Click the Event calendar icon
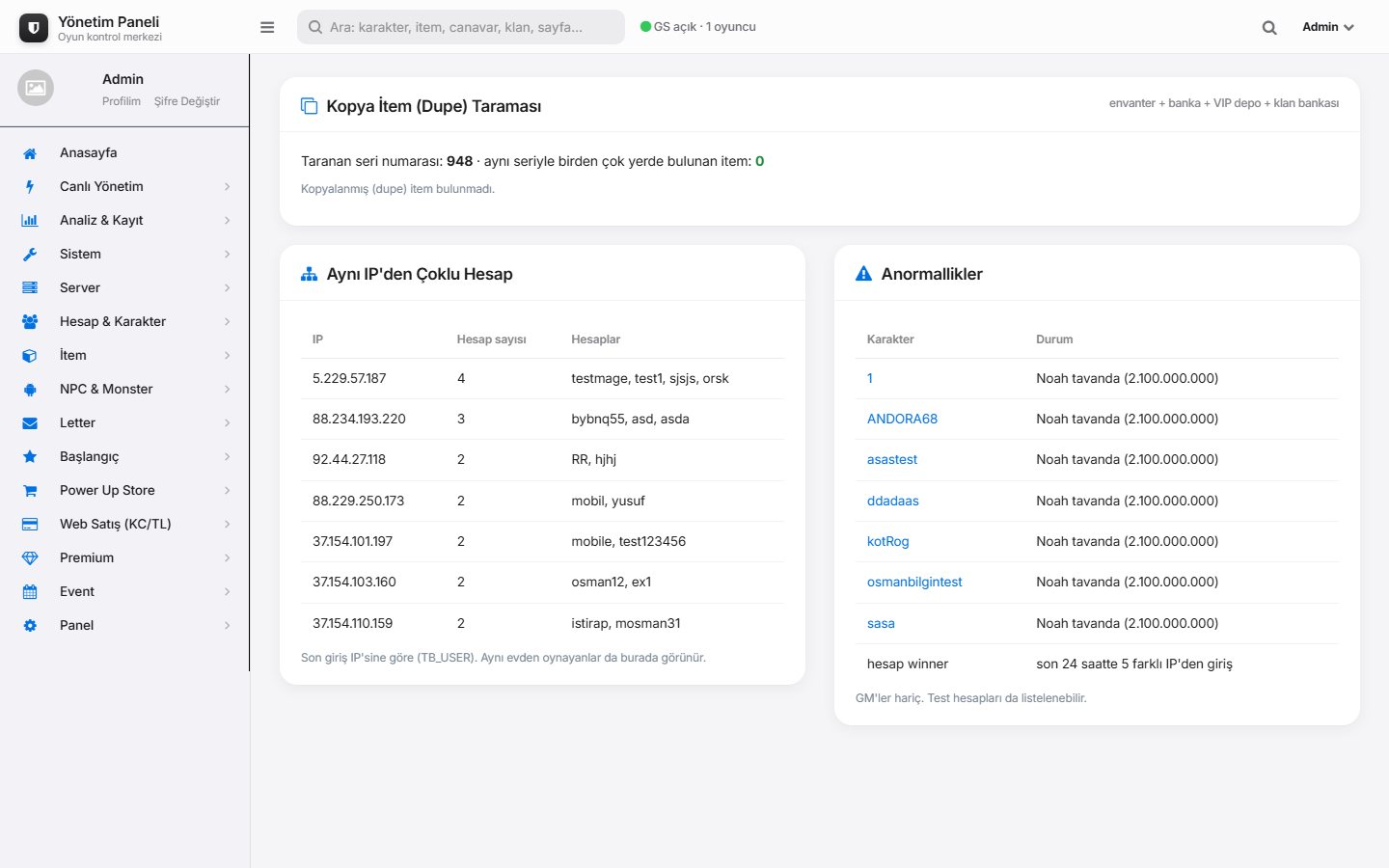 point(30,592)
